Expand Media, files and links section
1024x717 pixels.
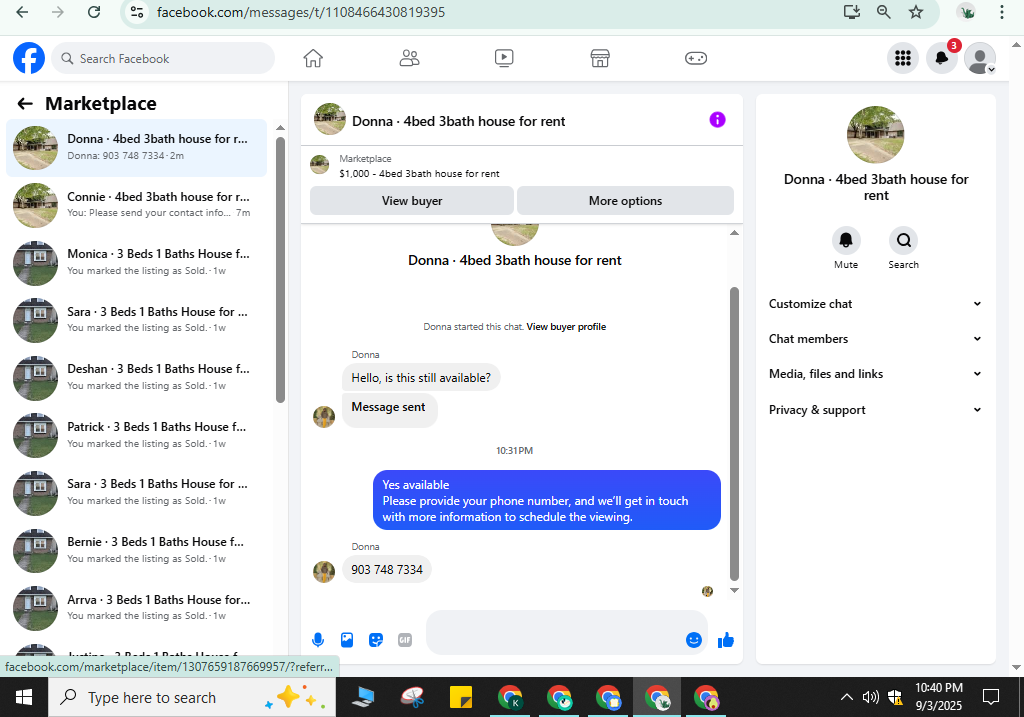[875, 374]
